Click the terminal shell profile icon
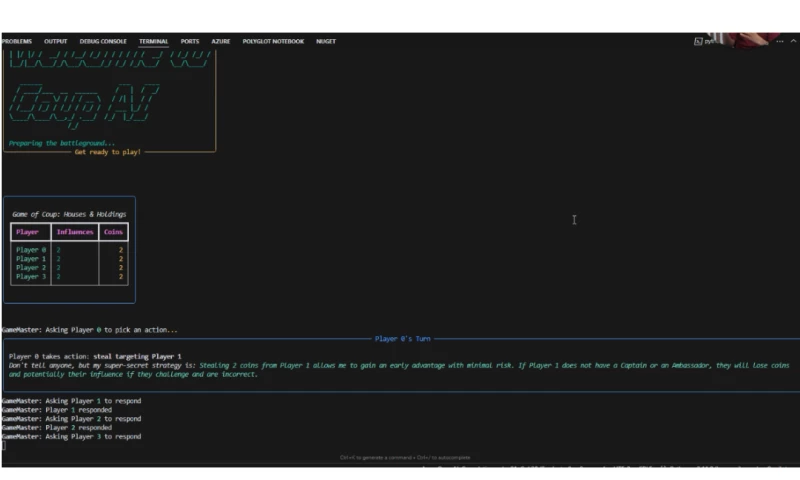The image size is (800, 480). tap(698, 41)
